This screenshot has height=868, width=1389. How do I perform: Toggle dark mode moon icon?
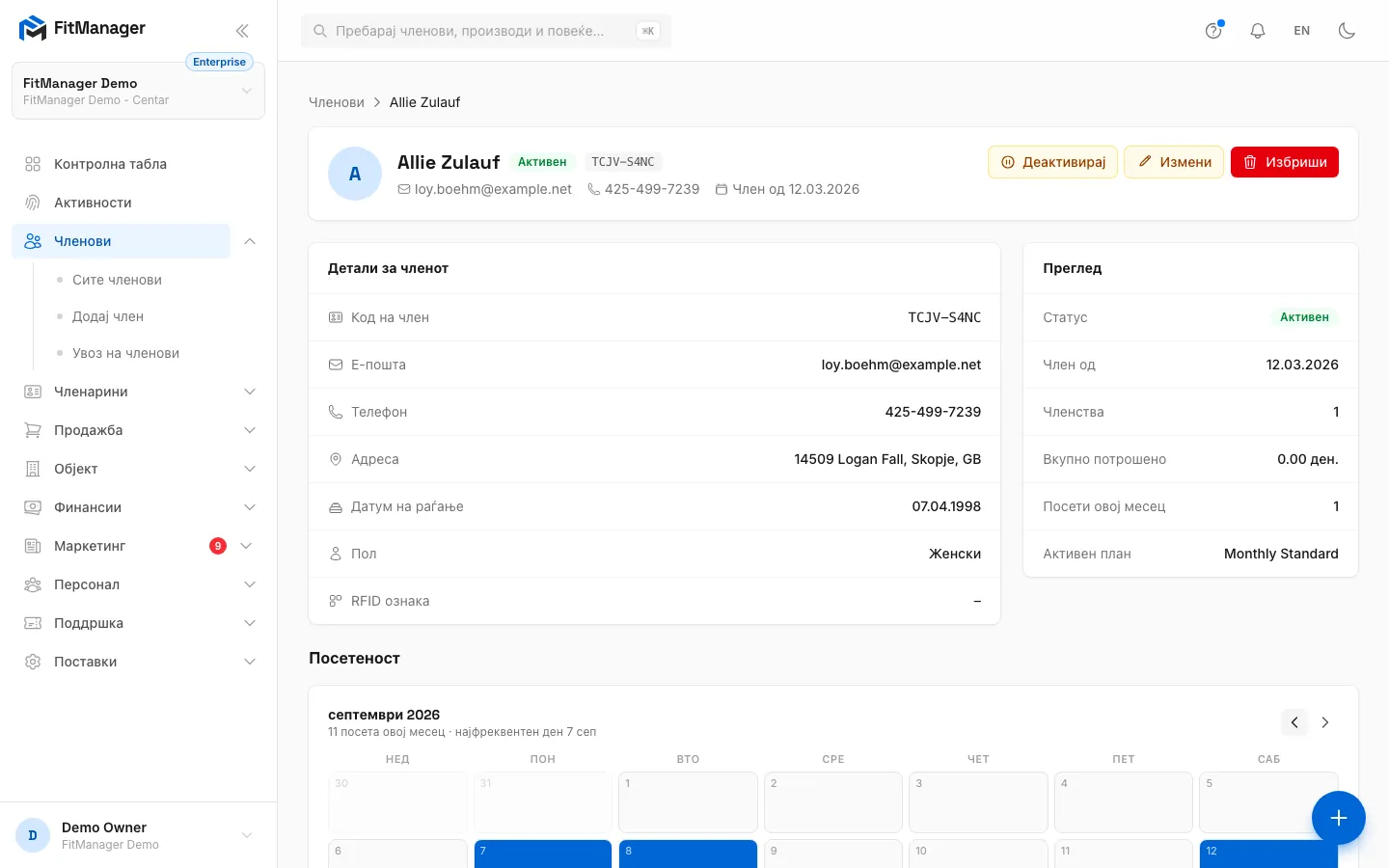(1347, 31)
